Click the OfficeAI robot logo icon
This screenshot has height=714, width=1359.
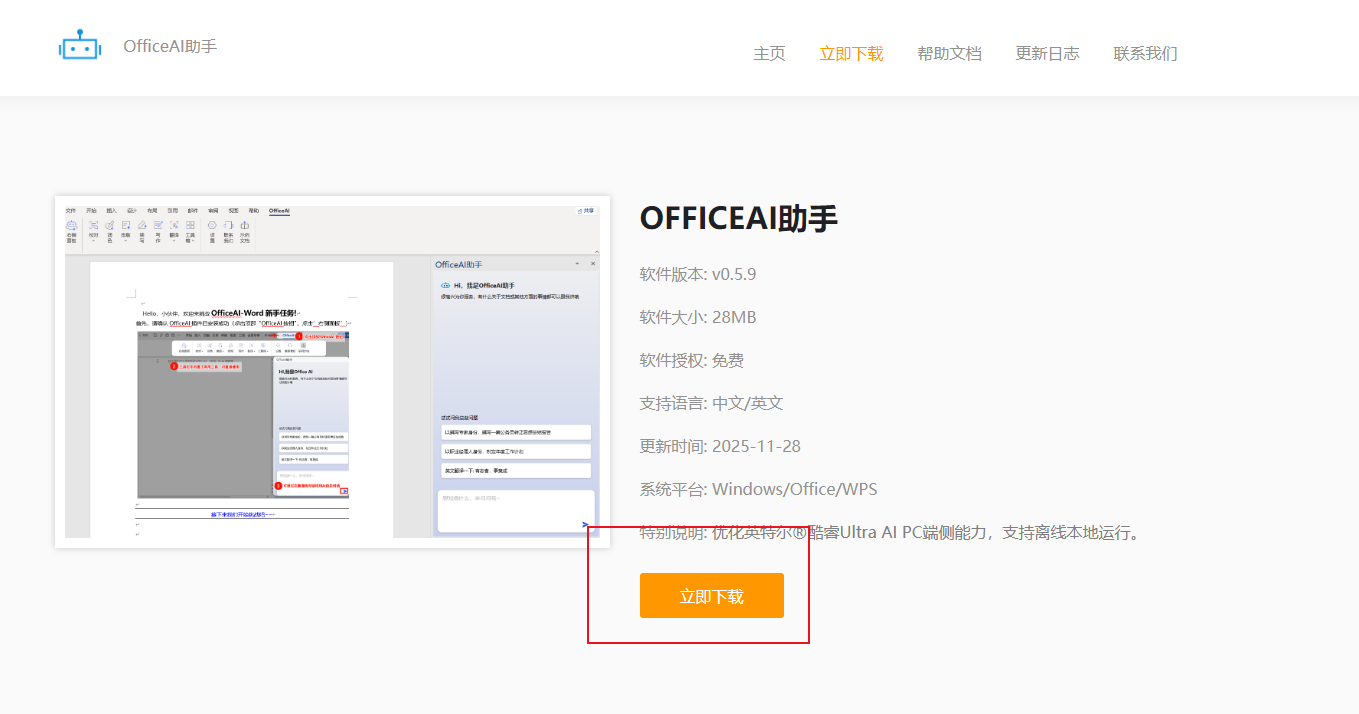click(x=80, y=46)
